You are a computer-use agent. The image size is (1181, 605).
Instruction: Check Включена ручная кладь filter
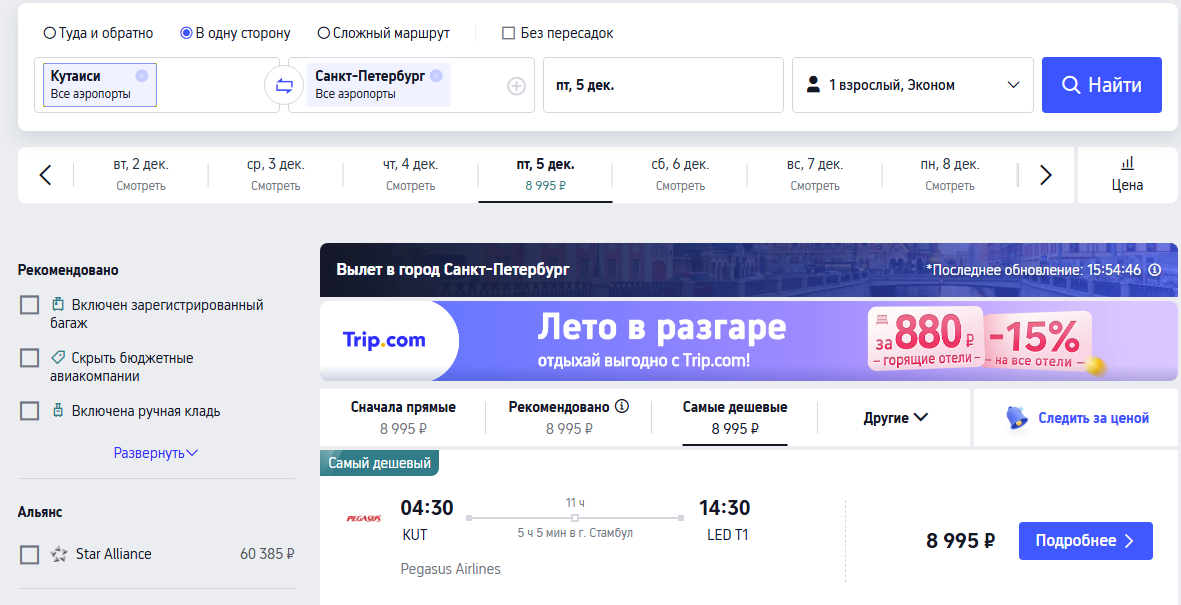29,411
